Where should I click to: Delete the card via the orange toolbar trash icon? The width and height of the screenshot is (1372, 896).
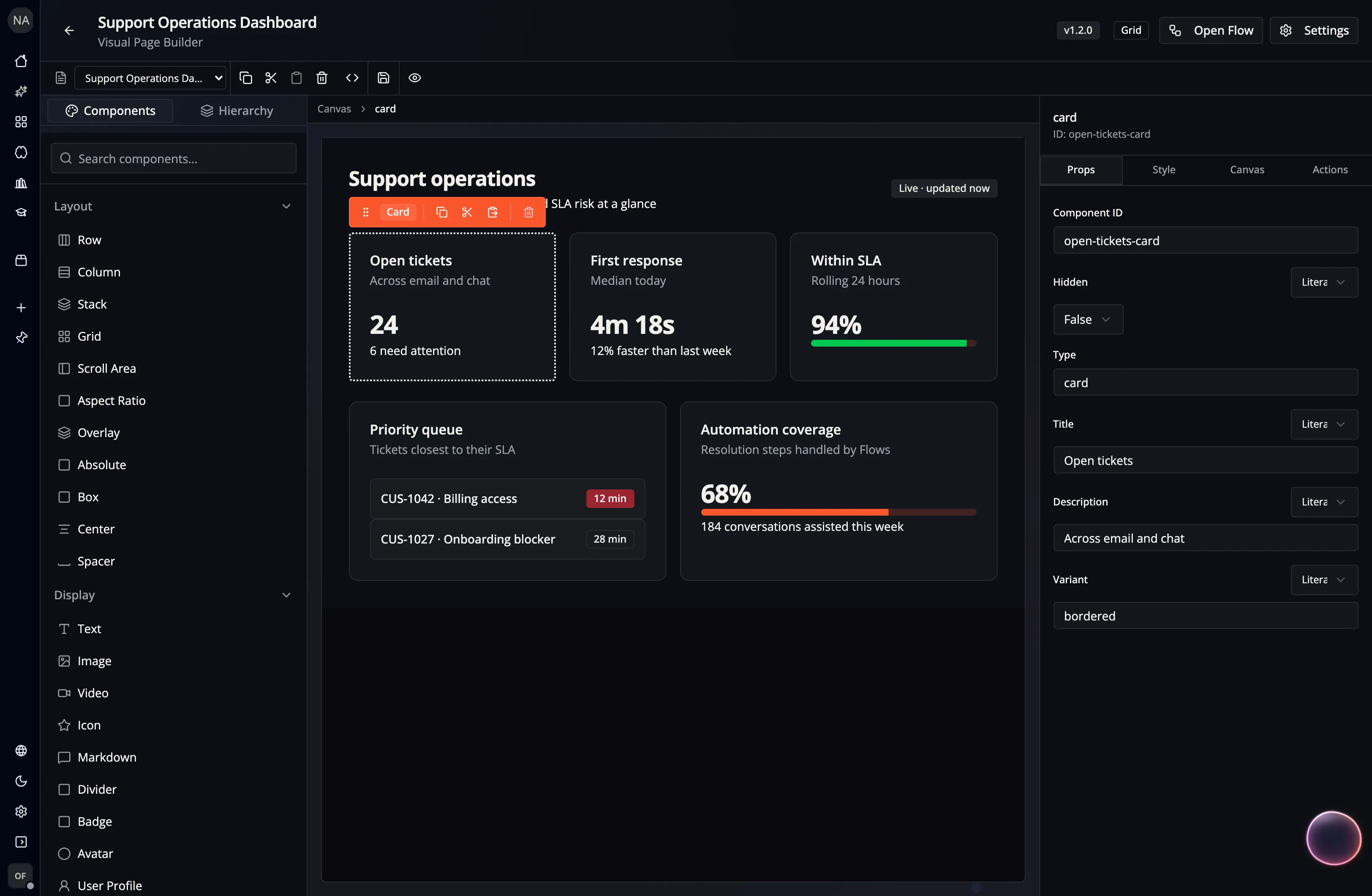(528, 212)
